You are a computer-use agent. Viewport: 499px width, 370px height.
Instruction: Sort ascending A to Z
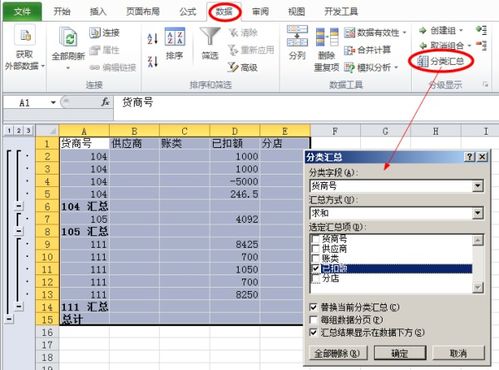[x=152, y=38]
